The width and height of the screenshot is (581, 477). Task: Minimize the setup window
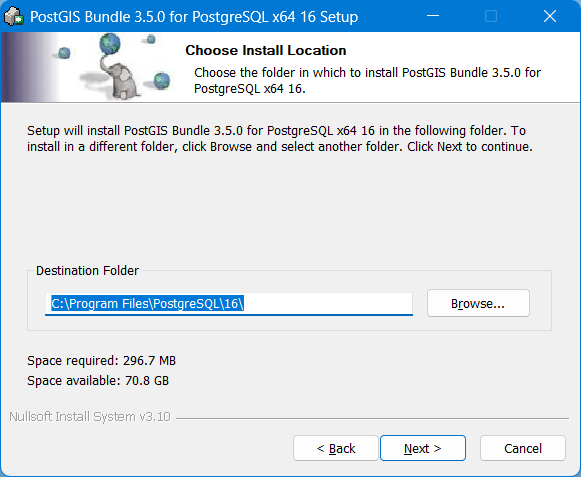point(432,16)
